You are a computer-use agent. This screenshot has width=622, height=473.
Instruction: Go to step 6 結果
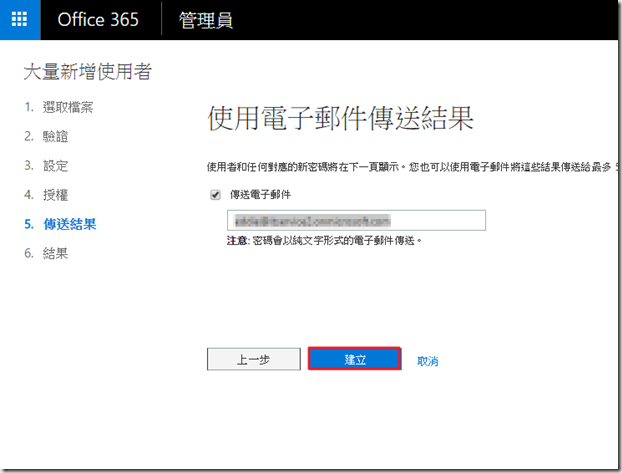pos(55,253)
